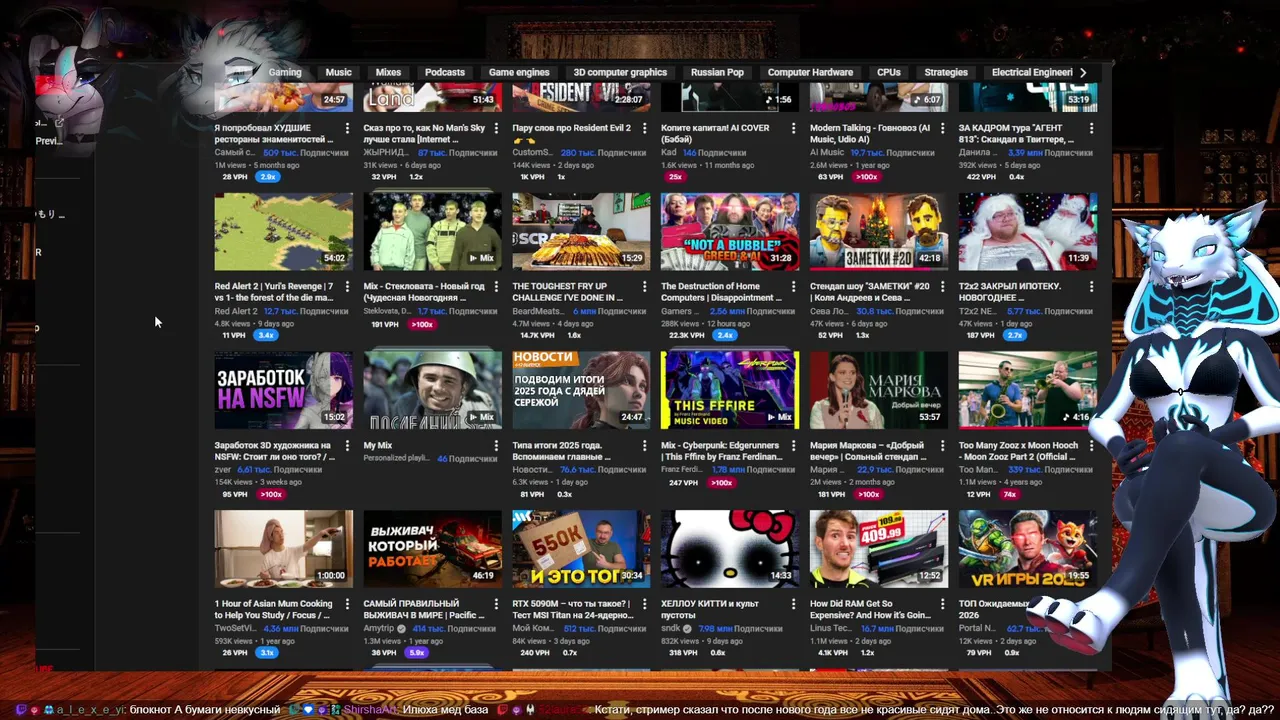Select the Music topic chip
This screenshot has width=1280, height=720.
pos(339,72)
